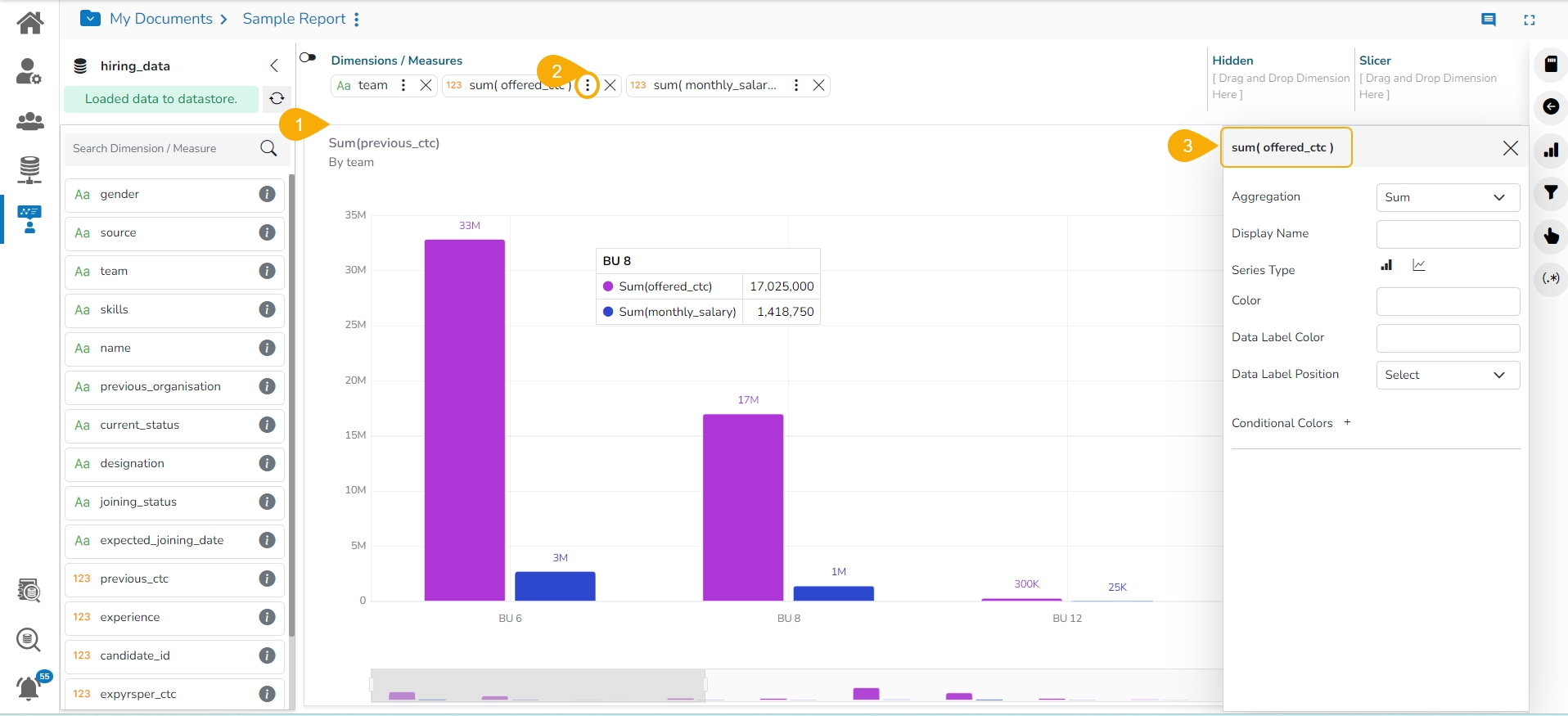Add Conditional Colors with plus button
1568x716 pixels.
1347,422
